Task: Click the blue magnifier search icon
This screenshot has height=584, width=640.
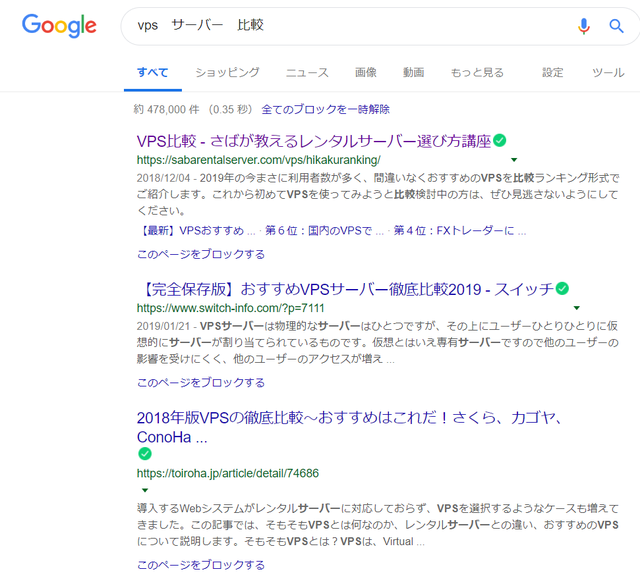Action: 616,26
